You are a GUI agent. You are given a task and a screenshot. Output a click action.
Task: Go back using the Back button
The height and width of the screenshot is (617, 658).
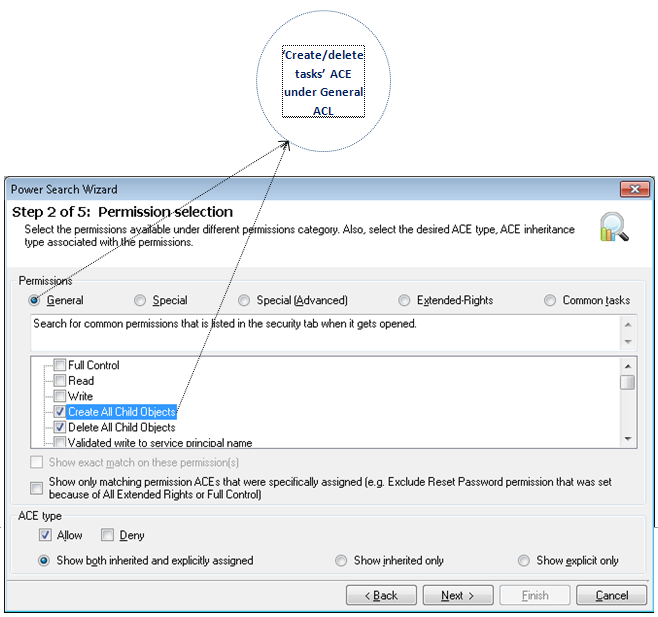pos(381,595)
